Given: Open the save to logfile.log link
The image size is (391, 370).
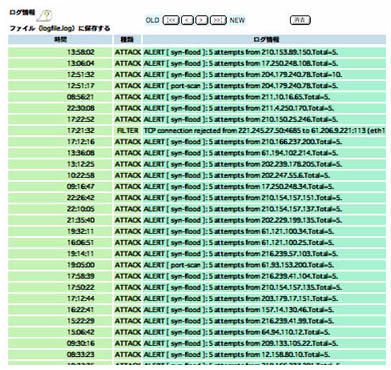Looking at the screenshot, I should [x=59, y=28].
